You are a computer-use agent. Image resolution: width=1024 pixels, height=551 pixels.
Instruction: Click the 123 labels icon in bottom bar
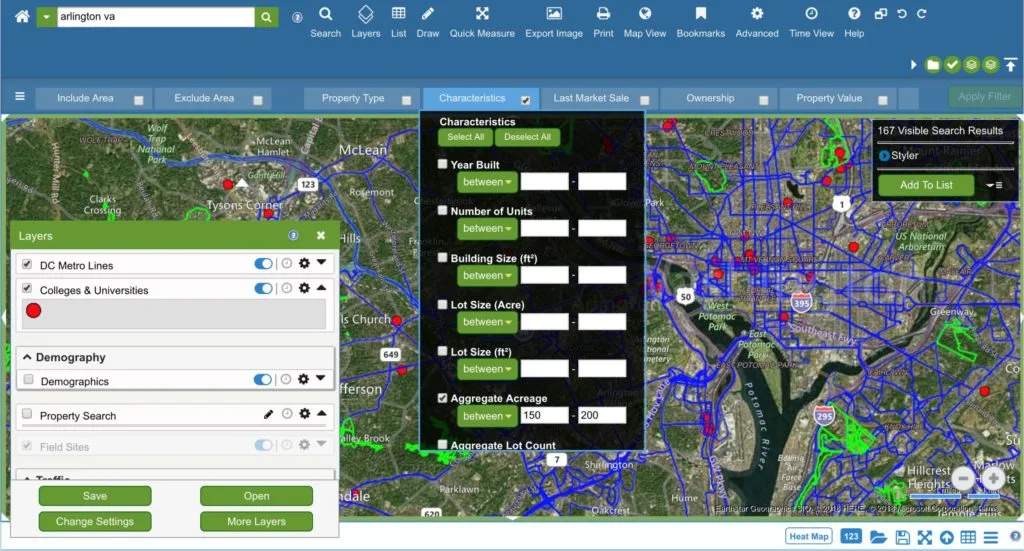850,537
